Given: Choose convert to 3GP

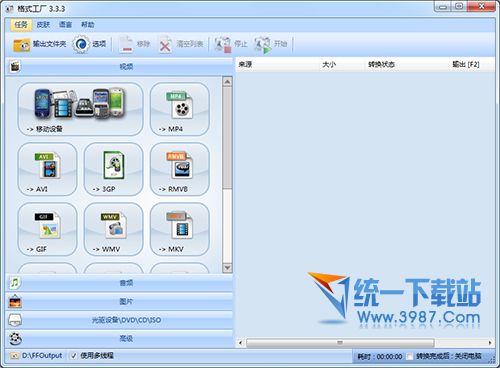Looking at the screenshot, I should tap(113, 169).
